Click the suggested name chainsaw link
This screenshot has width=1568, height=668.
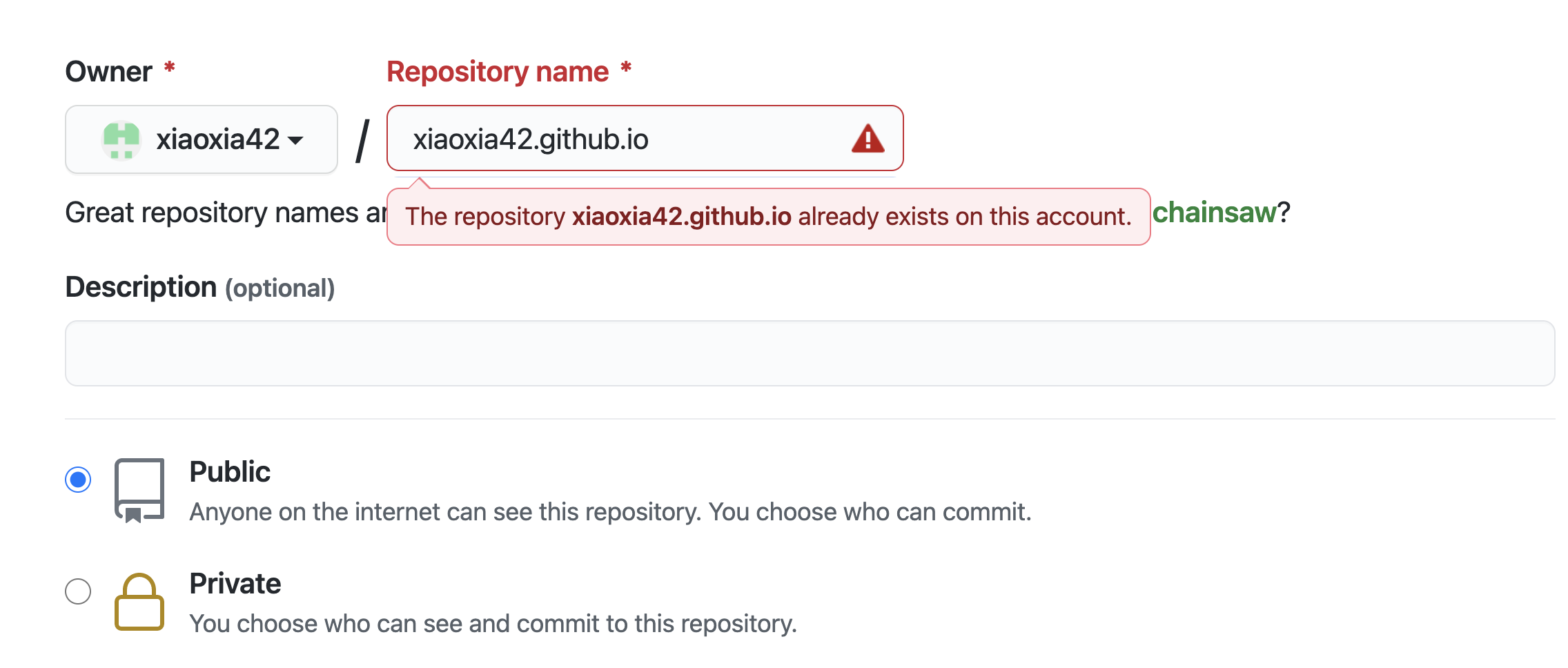(1214, 213)
